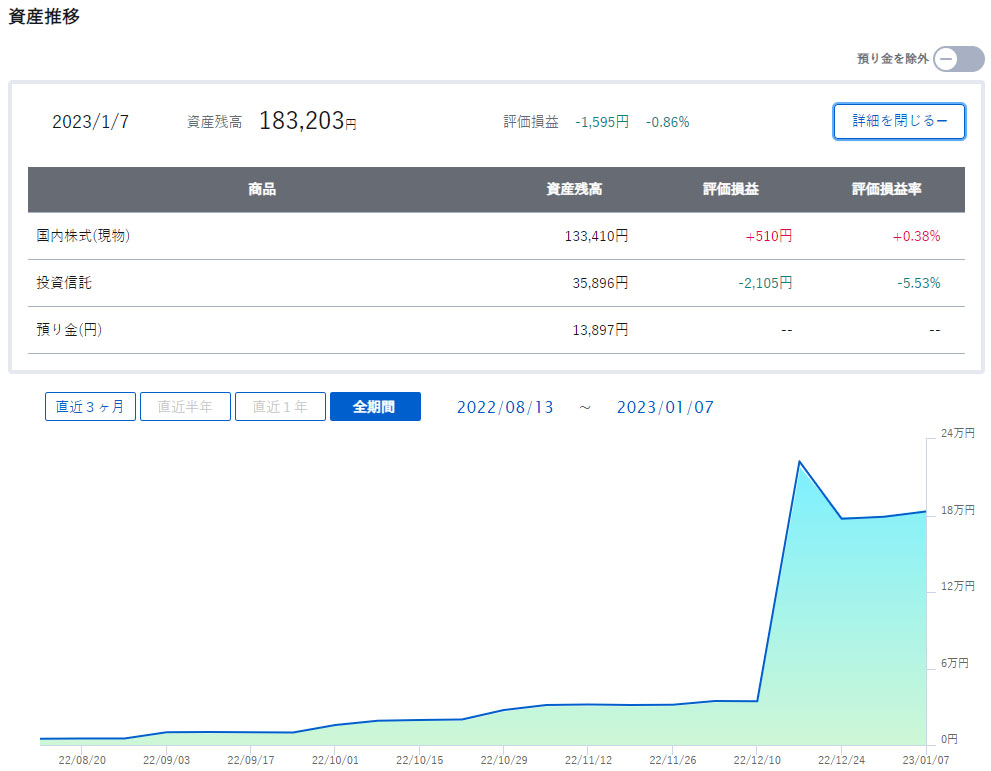Image resolution: width=991 pixels, height=771 pixels.
Task: Click the 183,203円 total asset balance
Action: click(x=307, y=121)
